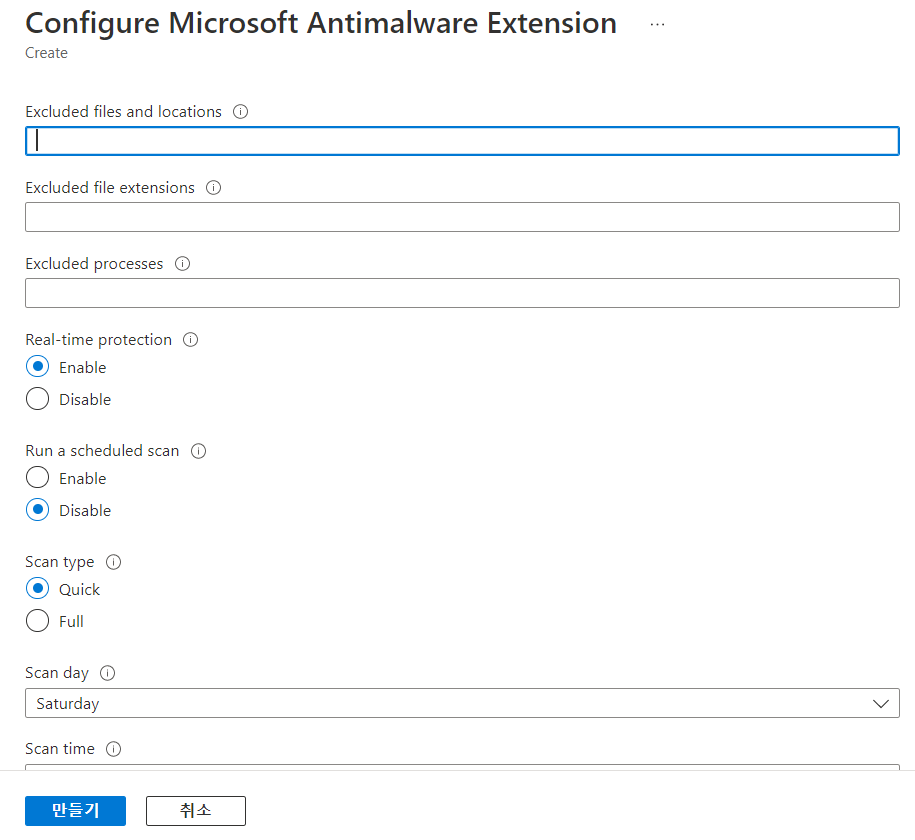Show info for Scan time
915x840 pixels.
pyautogui.click(x=113, y=748)
